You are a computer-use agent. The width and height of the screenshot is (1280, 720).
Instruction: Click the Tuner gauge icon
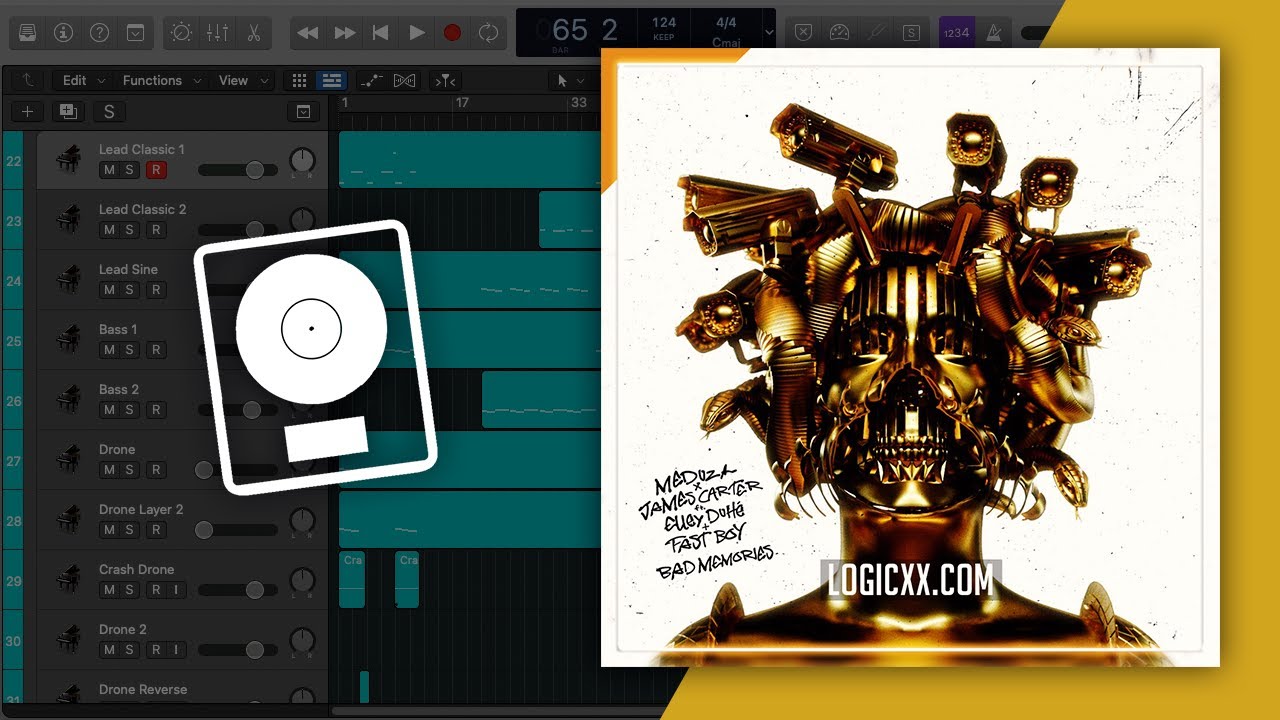point(839,33)
